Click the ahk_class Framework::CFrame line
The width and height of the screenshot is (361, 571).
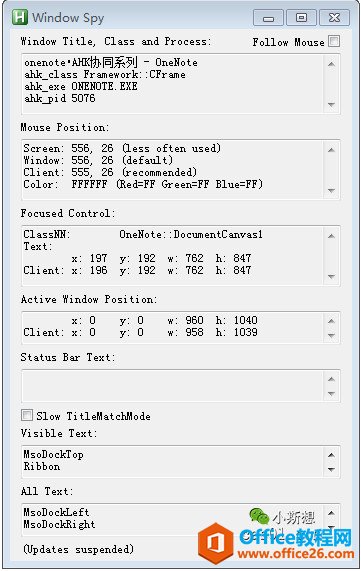coord(105,75)
